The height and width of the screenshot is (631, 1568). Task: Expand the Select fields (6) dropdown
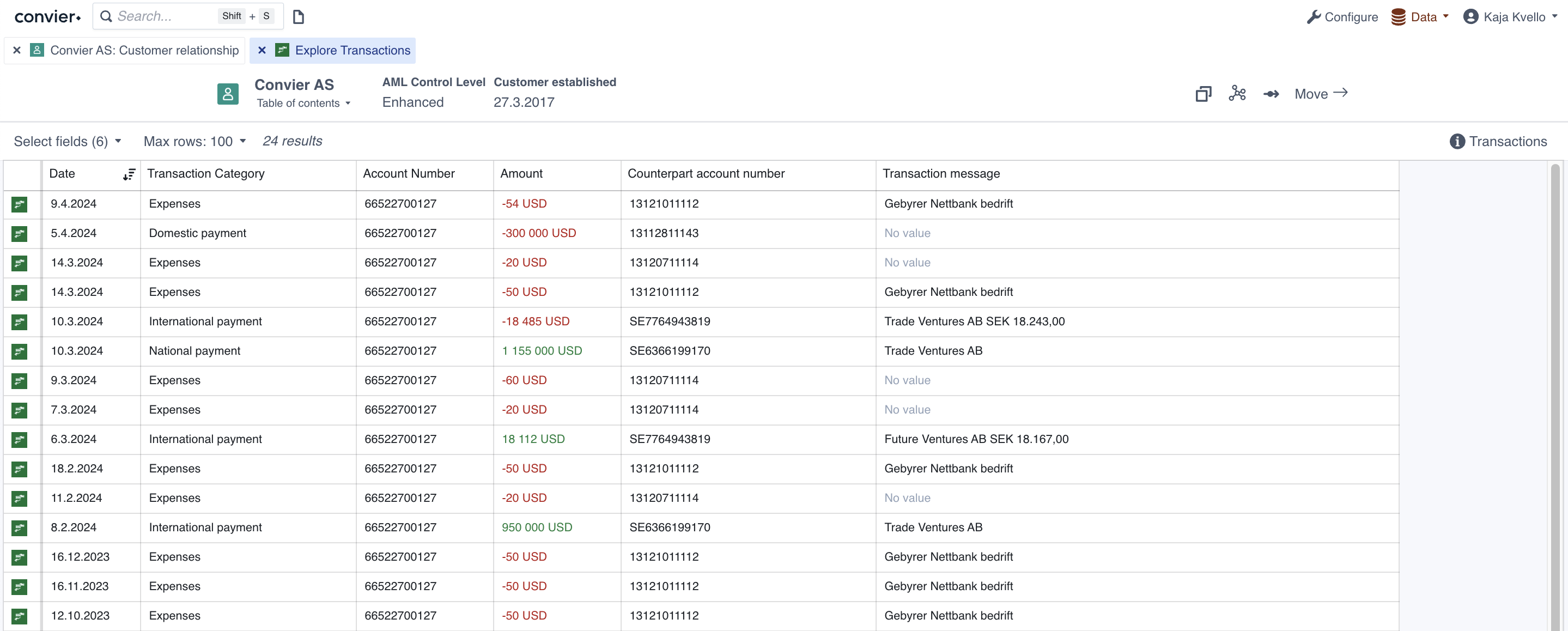click(68, 141)
